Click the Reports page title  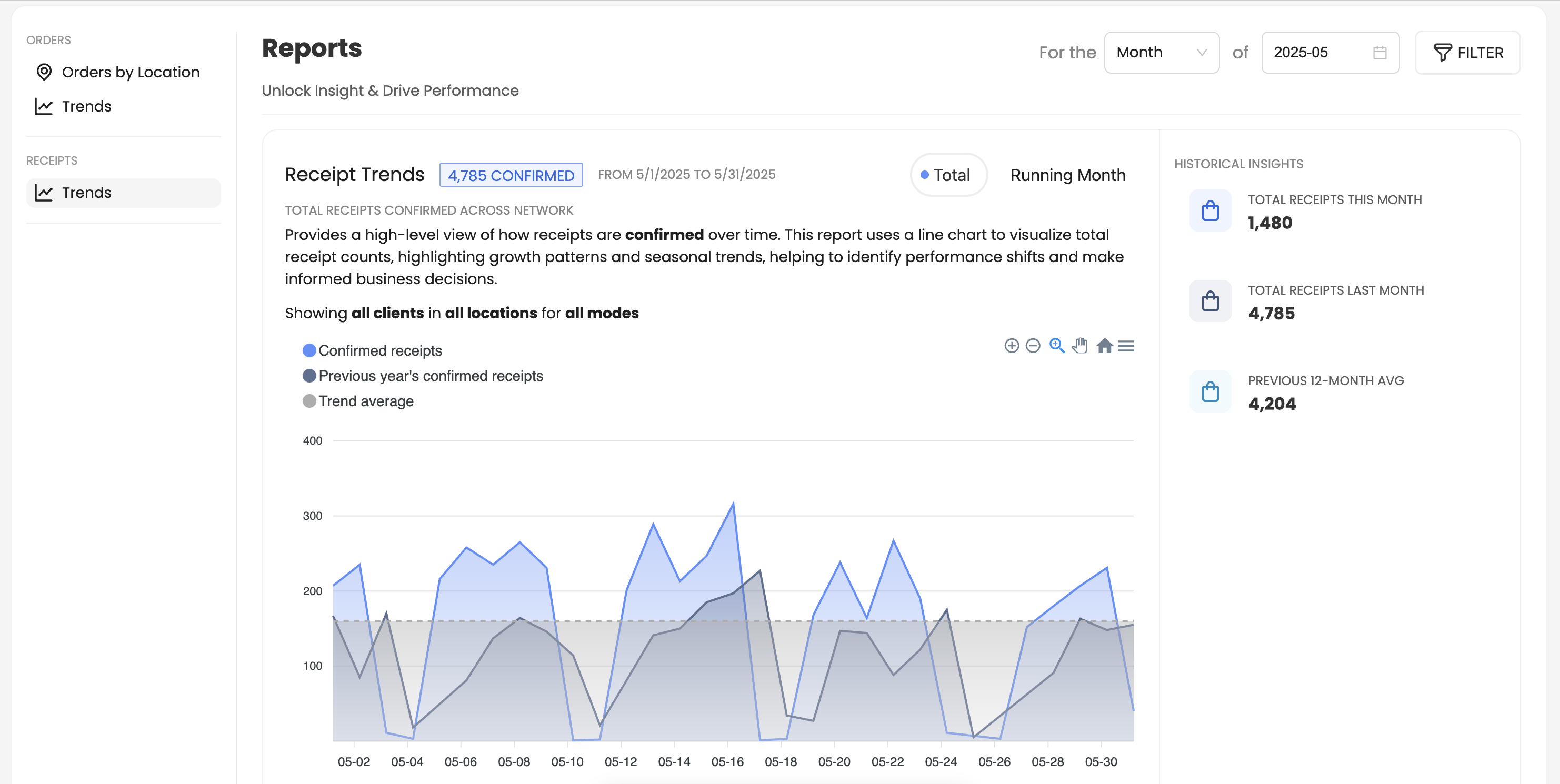click(311, 48)
